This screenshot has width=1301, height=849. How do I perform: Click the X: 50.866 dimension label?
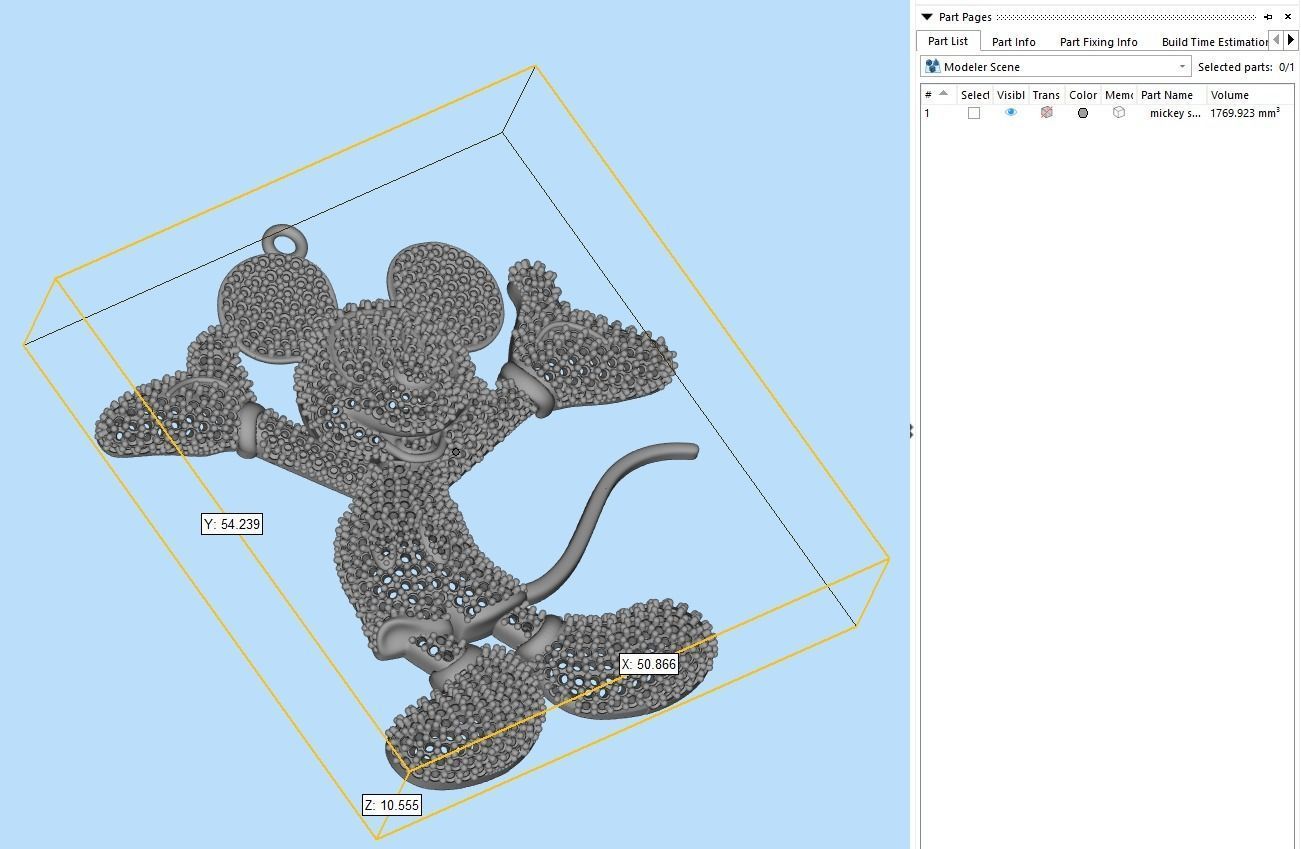(648, 664)
